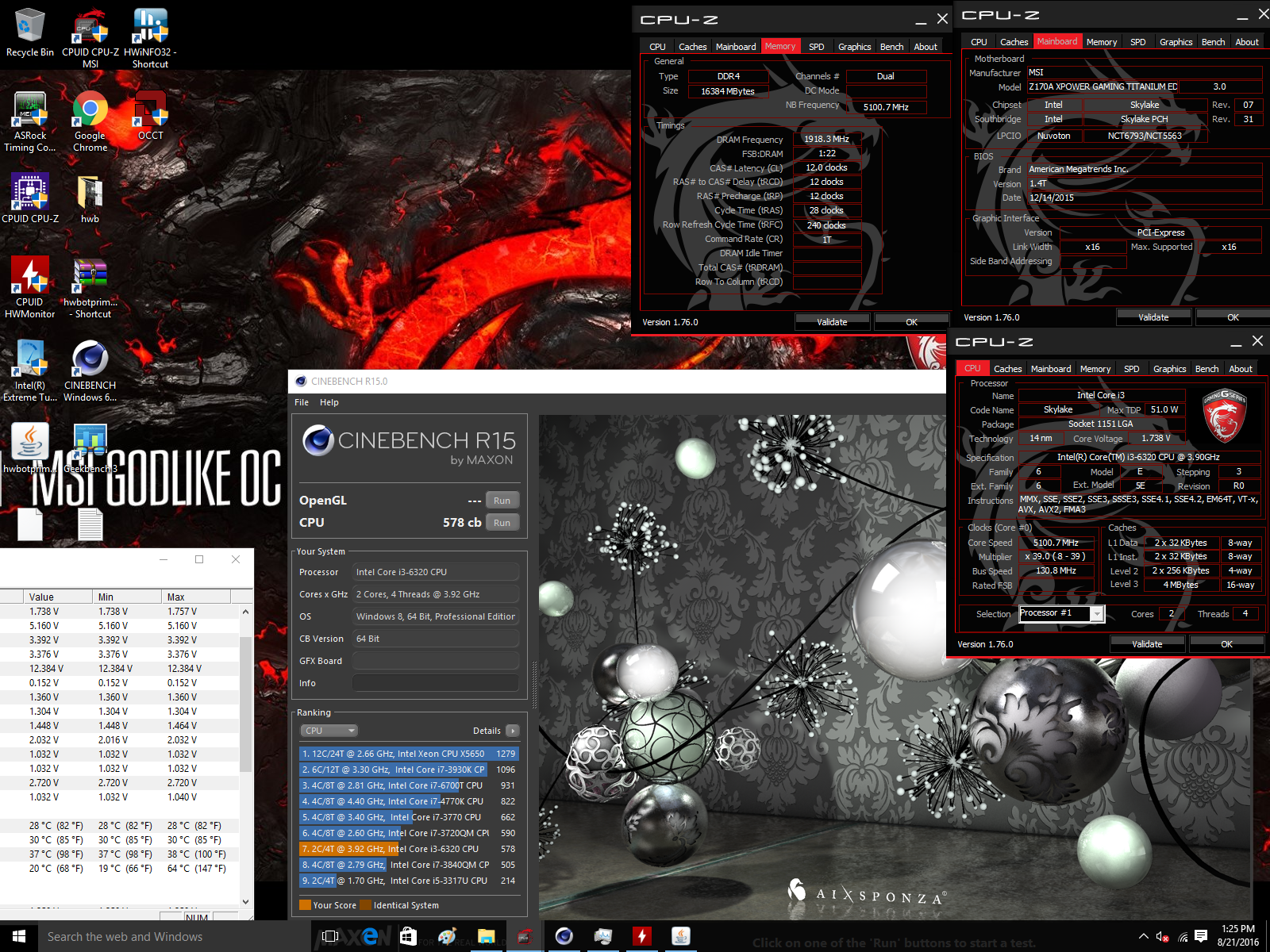Open CINEBENCH Windows 64 desktop shortcut
This screenshot has height=952, width=1270.
click(x=90, y=370)
